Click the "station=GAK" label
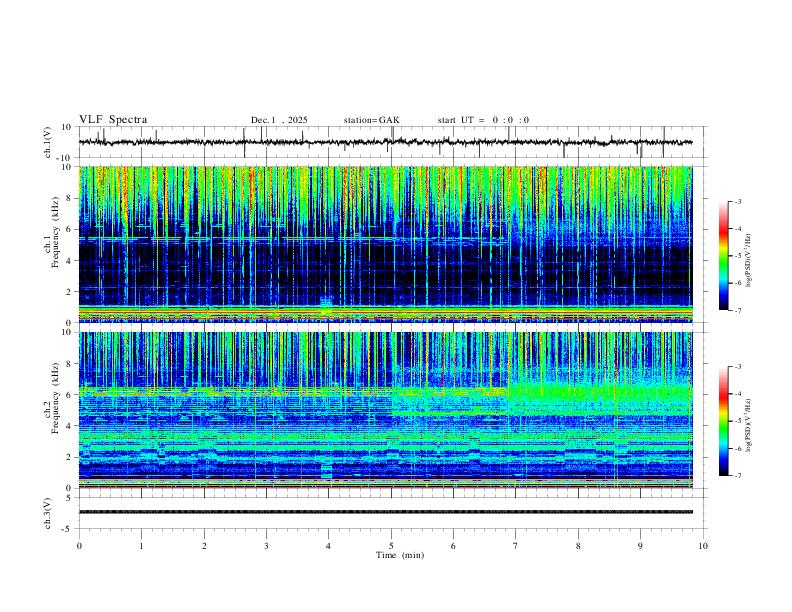Viewport: 792px width, 612px height. click(x=371, y=120)
